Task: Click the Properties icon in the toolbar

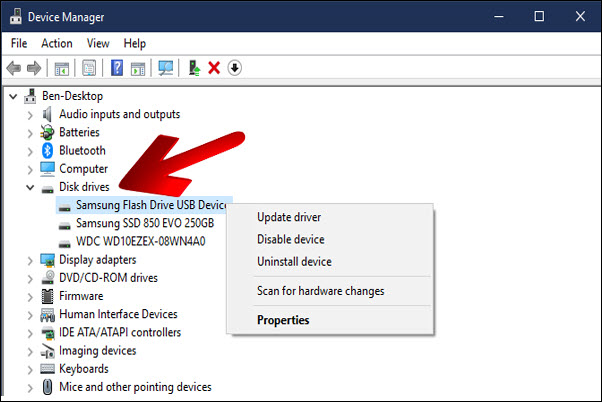Action: (89, 68)
